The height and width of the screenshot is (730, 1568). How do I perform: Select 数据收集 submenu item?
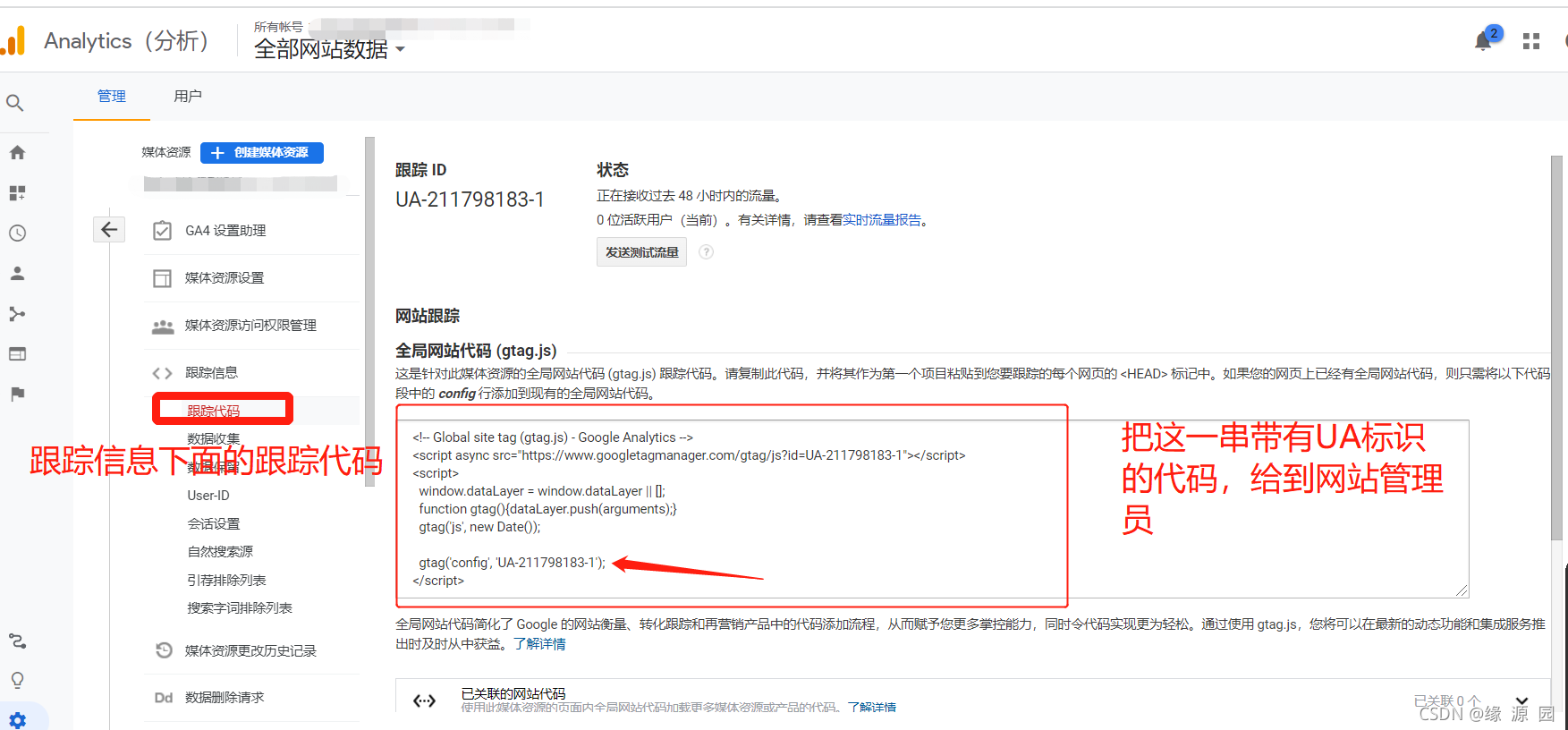[x=214, y=438]
